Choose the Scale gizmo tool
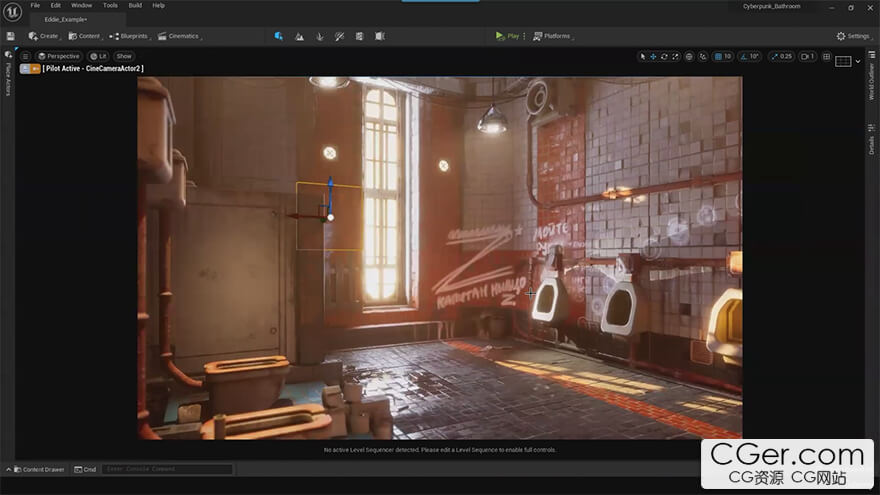 [675, 57]
